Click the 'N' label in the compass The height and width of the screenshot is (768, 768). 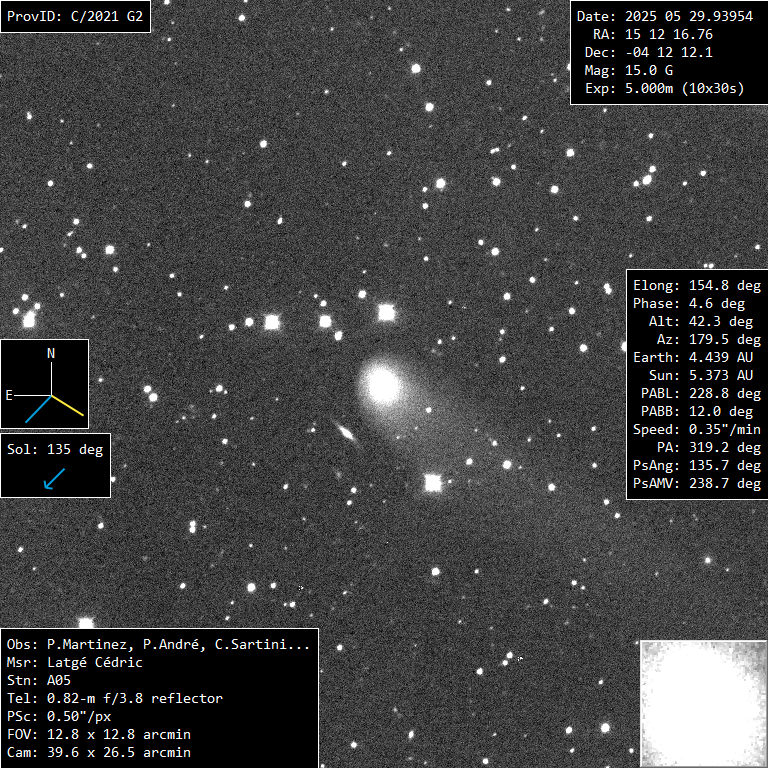coord(52,354)
